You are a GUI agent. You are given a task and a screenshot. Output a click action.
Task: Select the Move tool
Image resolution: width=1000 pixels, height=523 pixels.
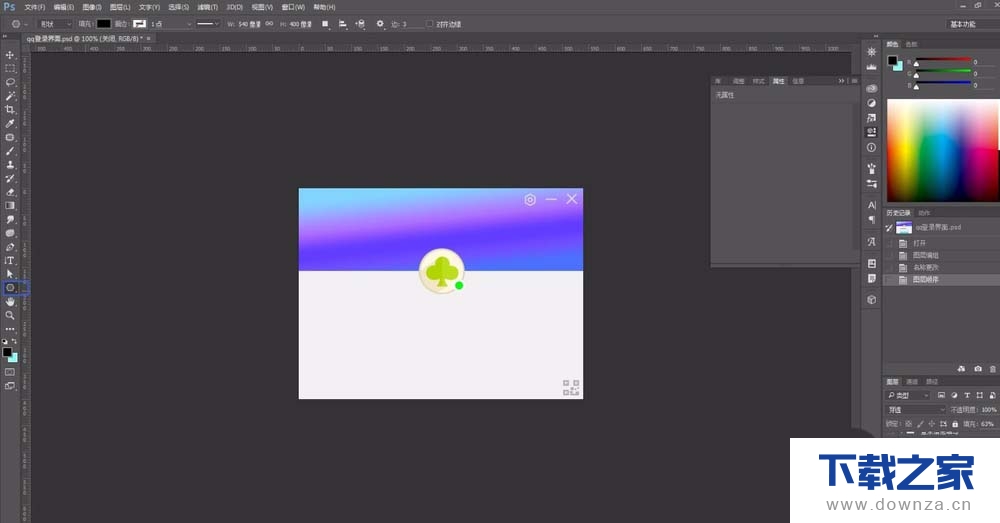[x=10, y=55]
